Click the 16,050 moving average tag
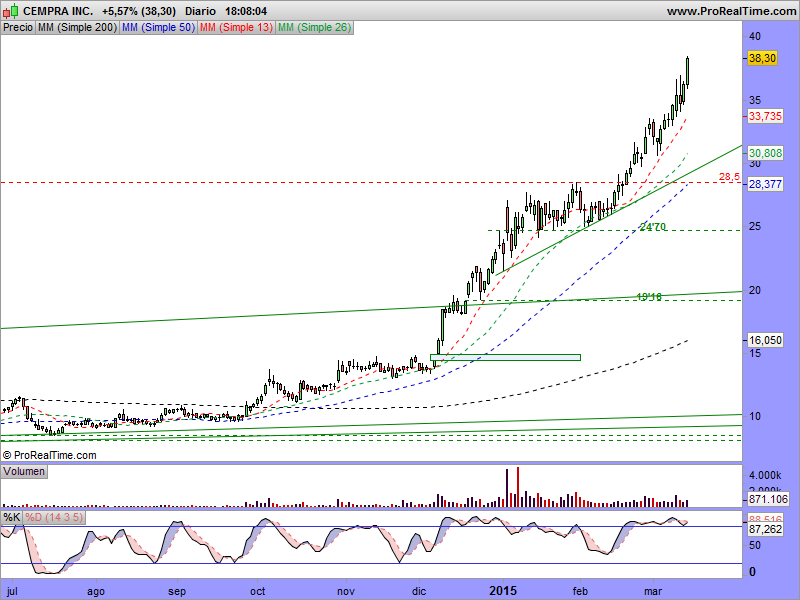 [765, 340]
